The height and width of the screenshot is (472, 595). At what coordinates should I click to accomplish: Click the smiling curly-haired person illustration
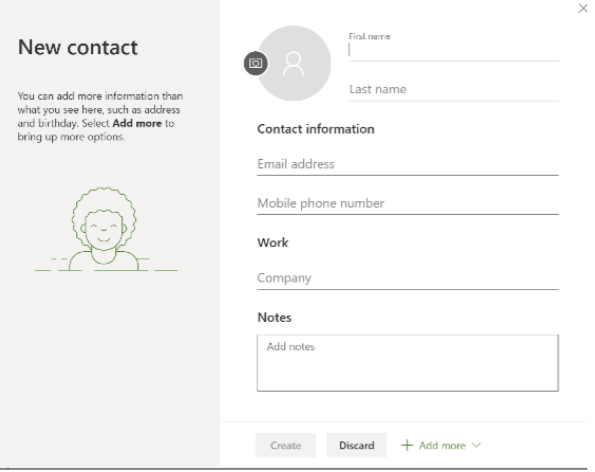106,229
